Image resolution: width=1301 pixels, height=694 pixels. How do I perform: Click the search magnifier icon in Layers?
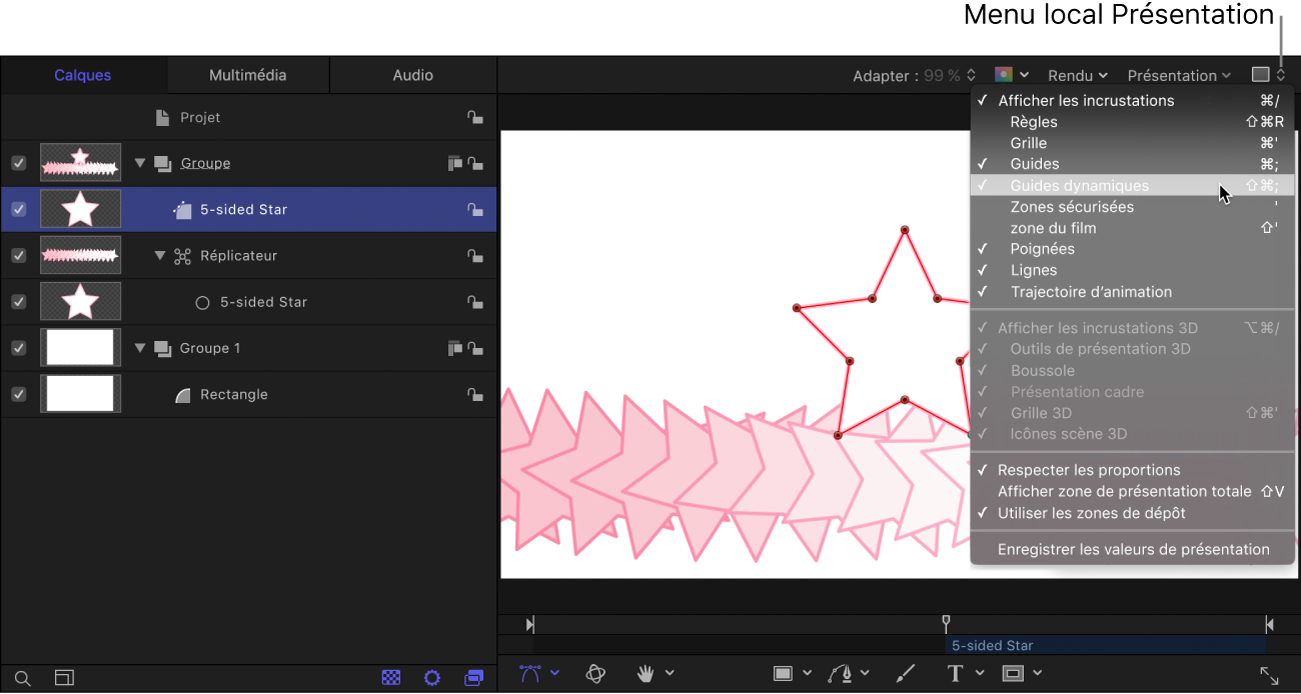[23, 678]
